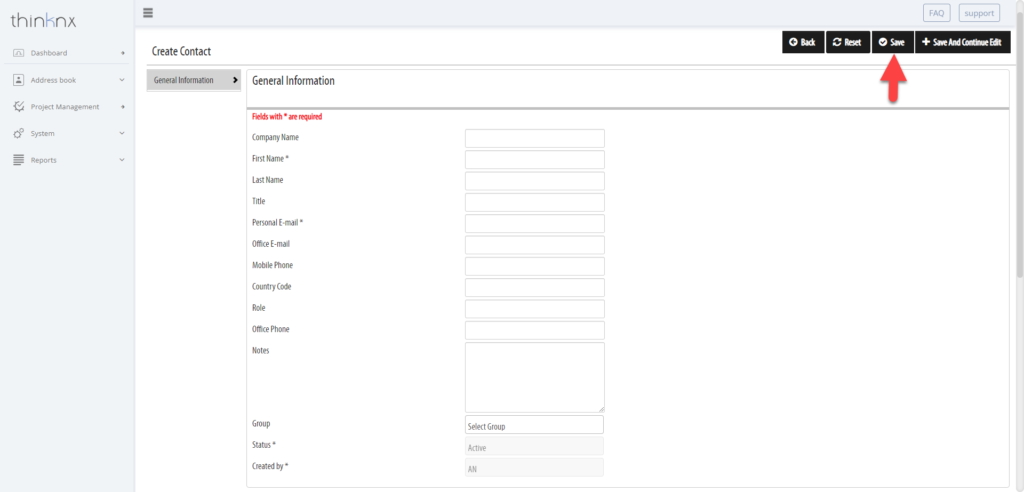
Task: Click the page vertical scrollbar
Action: (x=1019, y=144)
